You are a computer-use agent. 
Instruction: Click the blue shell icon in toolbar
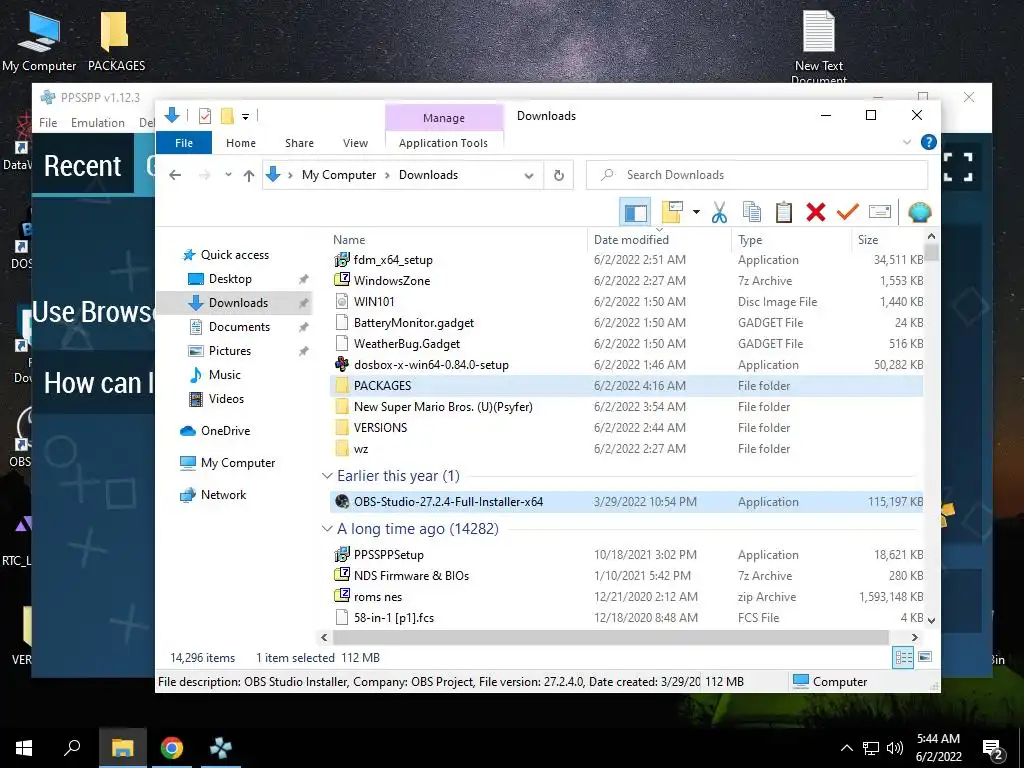coord(920,212)
